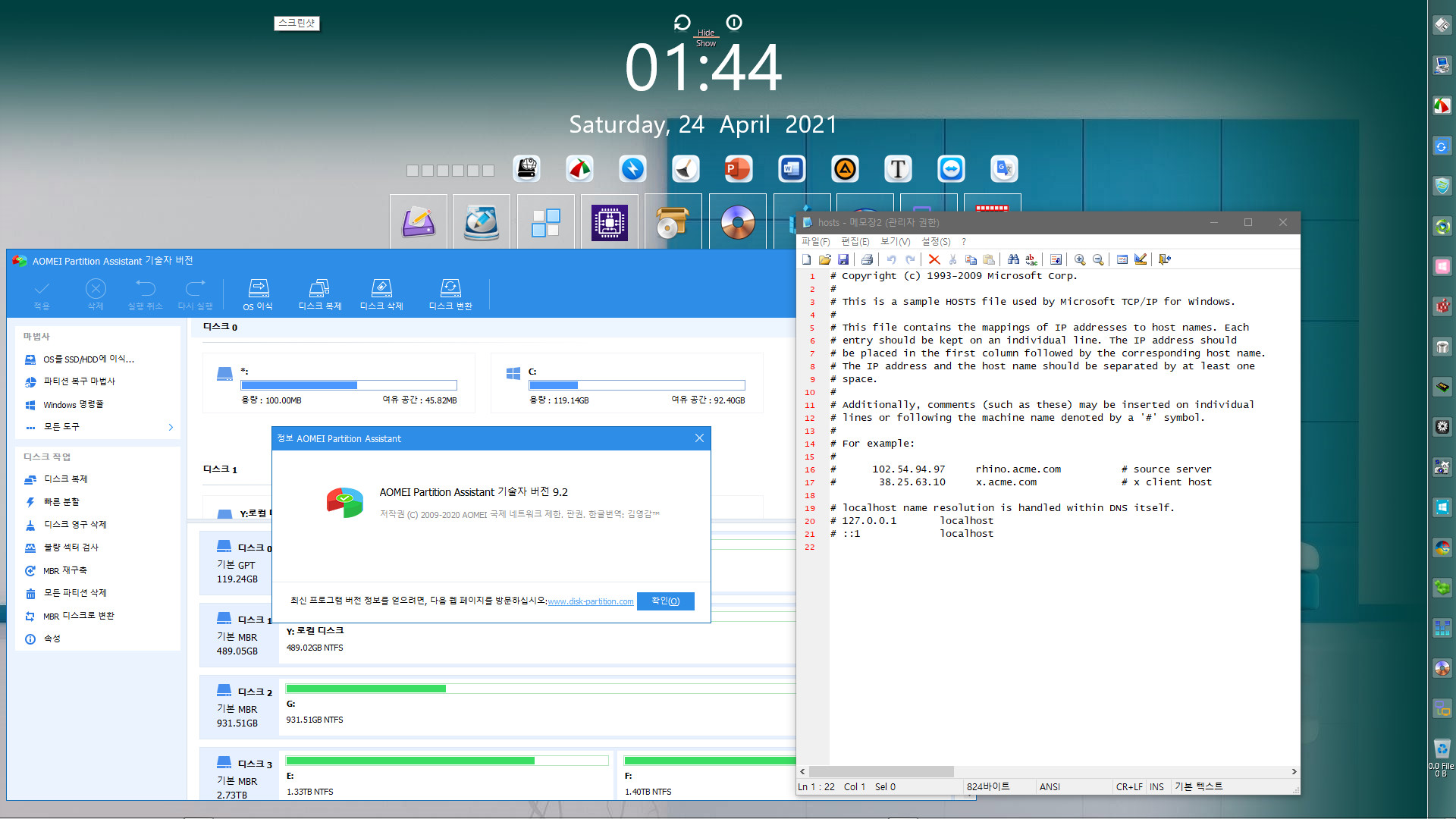
Task: Expand 모든 도구 arrow in wizard panel
Action: click(x=171, y=427)
